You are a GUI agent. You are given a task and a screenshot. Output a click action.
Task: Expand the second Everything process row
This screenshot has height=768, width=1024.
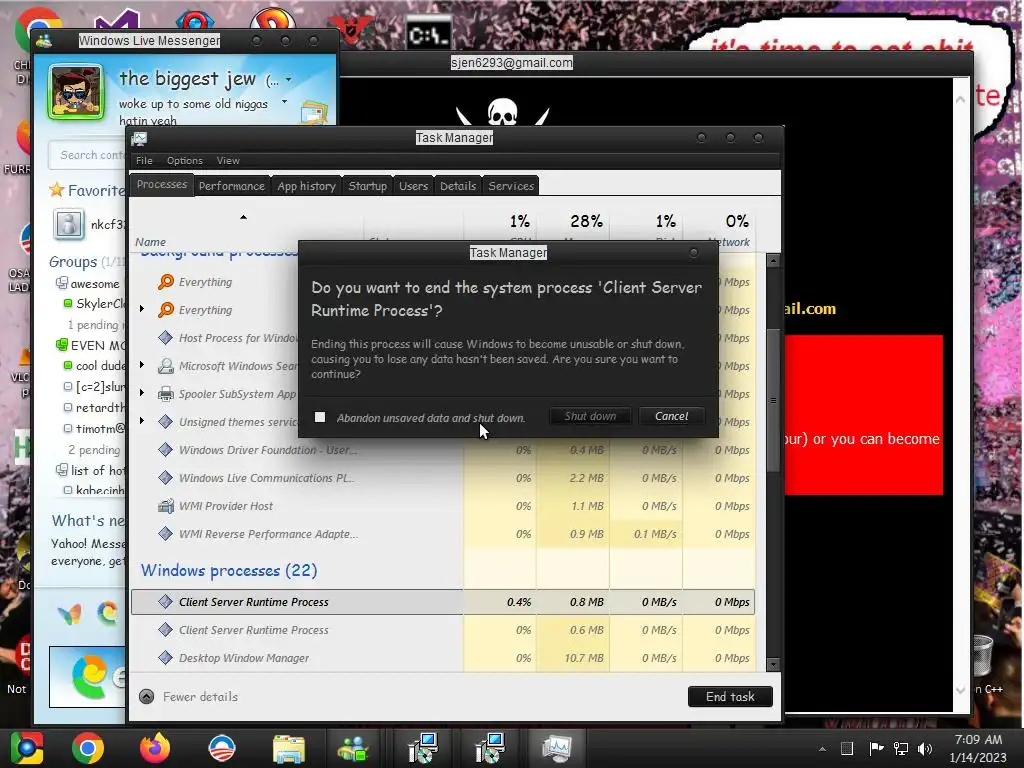(142, 308)
